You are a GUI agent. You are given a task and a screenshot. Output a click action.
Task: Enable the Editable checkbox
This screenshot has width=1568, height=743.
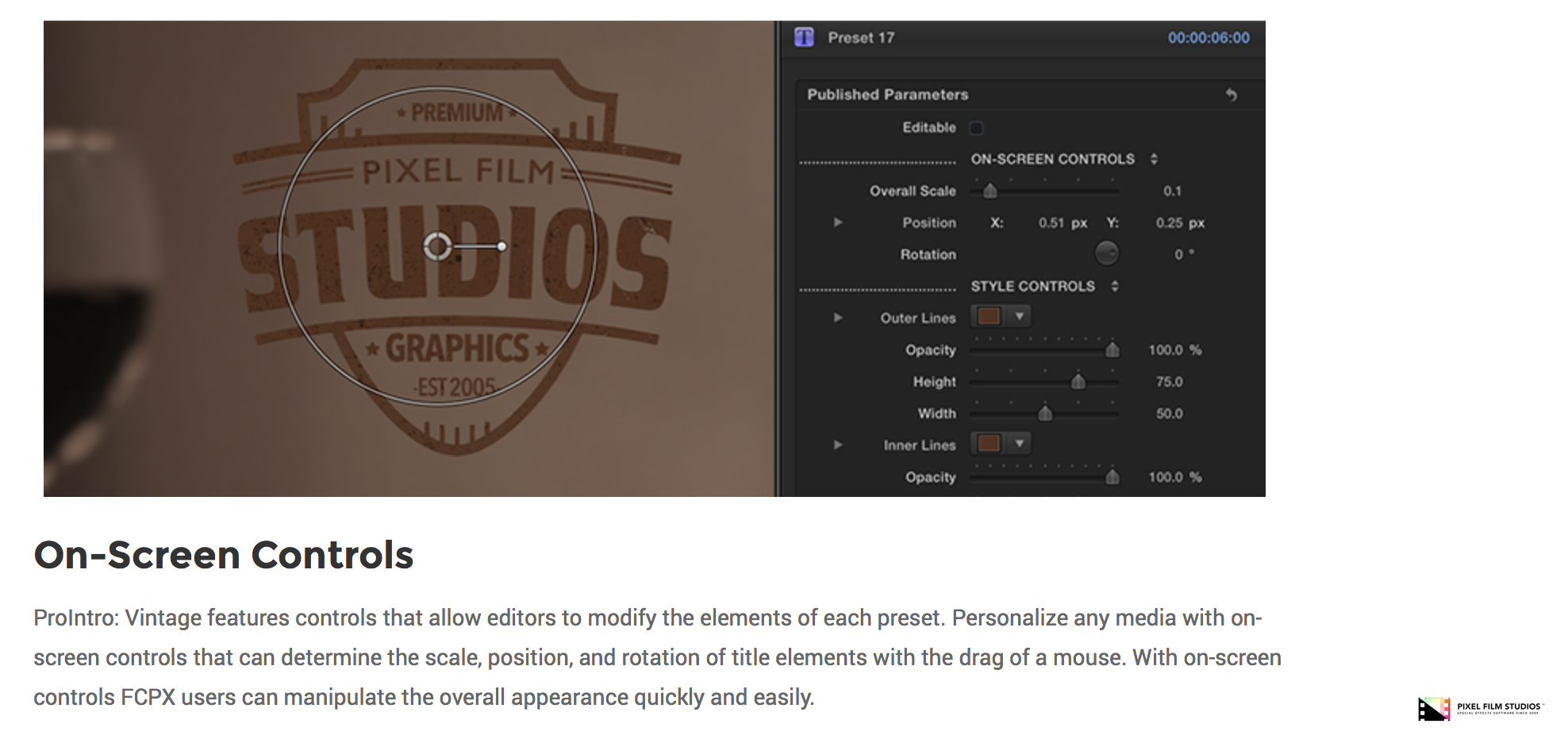click(976, 128)
